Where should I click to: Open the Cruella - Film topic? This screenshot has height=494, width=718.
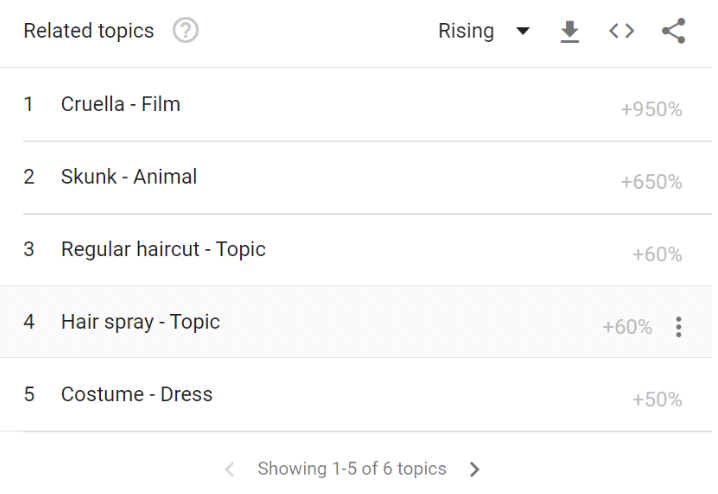[120, 104]
